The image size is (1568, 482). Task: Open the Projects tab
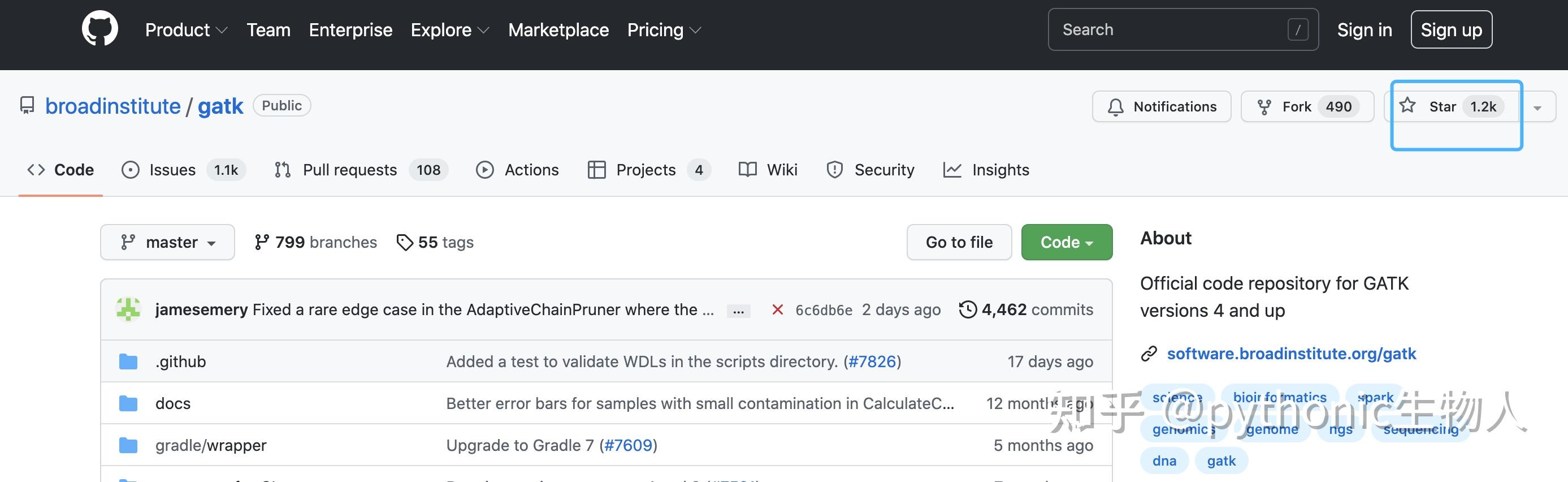point(649,170)
